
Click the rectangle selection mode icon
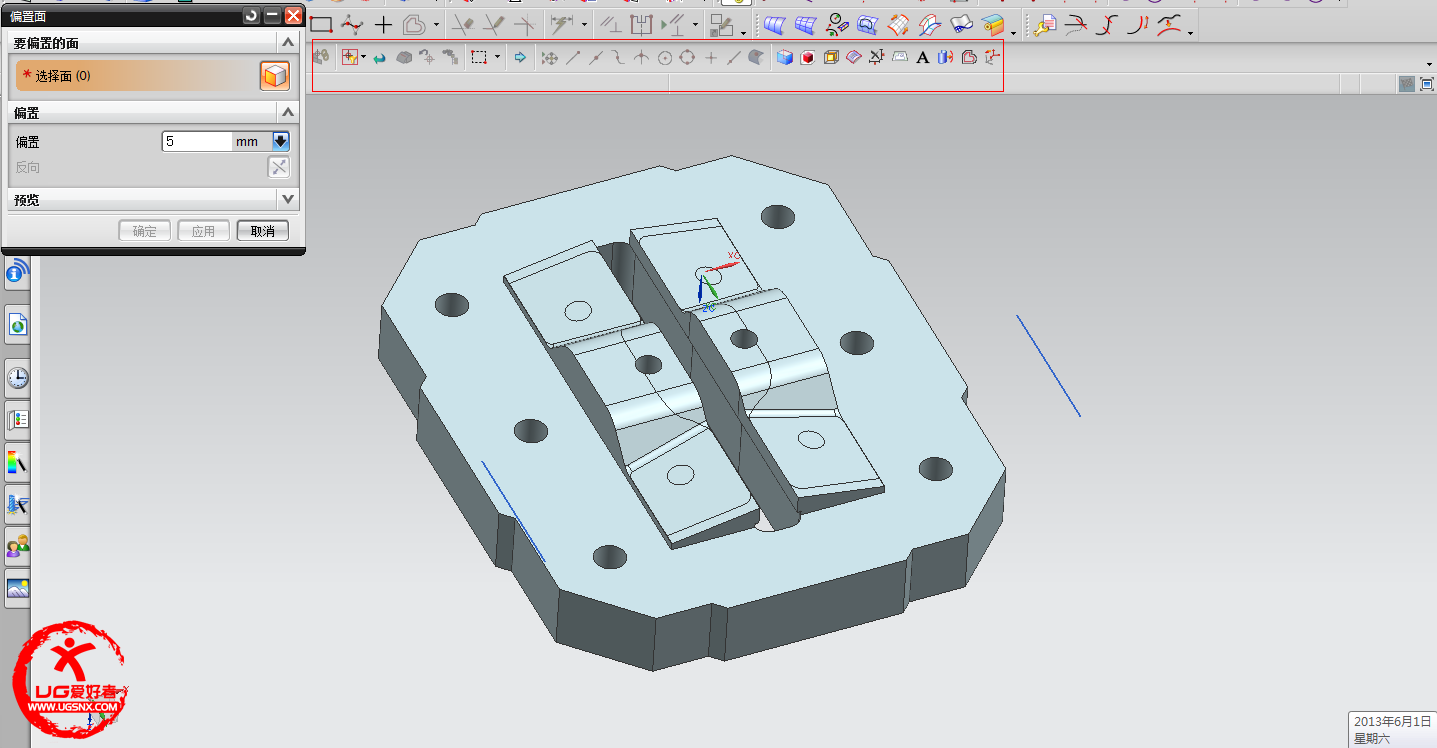coord(479,58)
